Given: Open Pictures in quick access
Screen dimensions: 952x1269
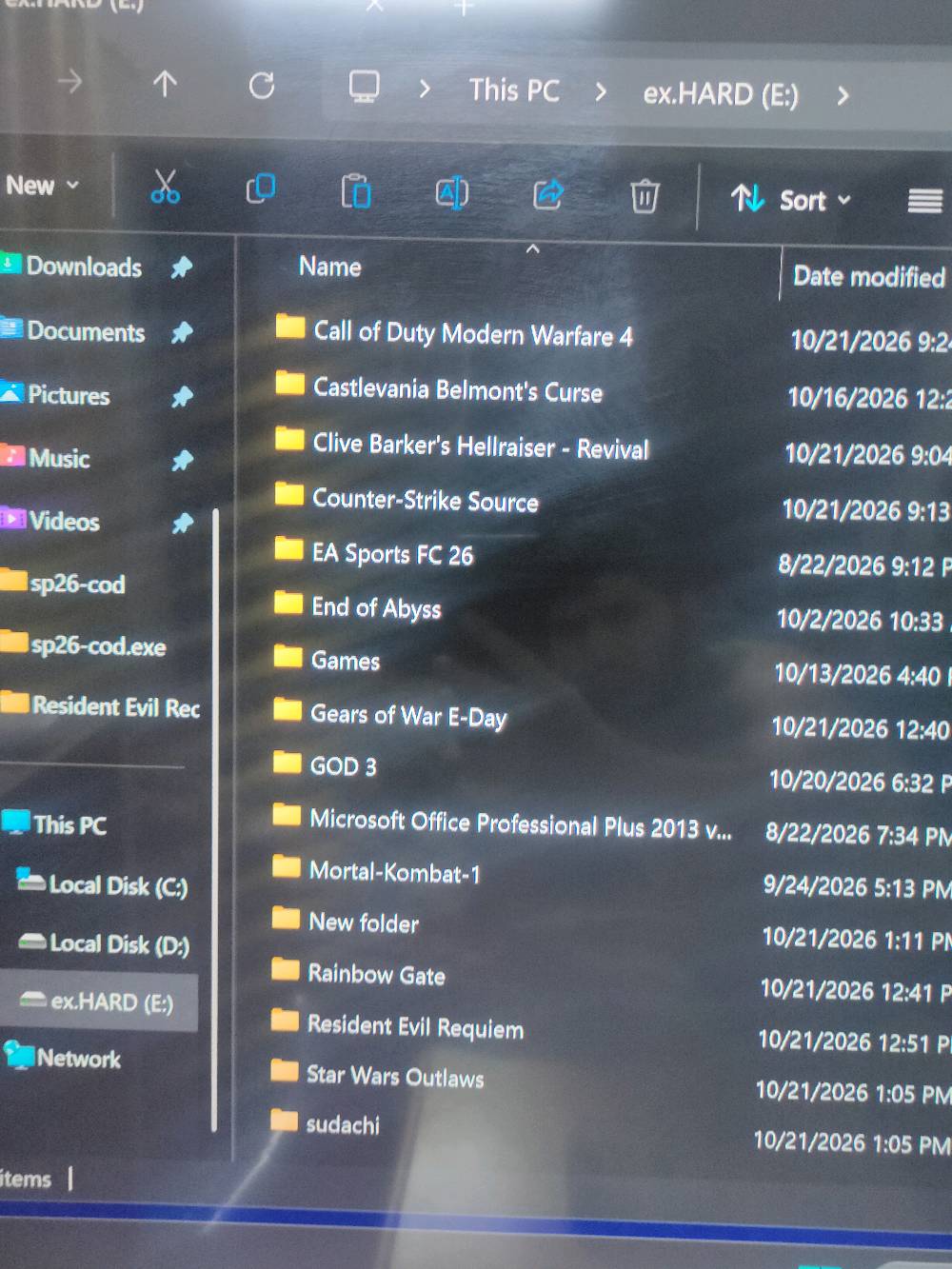Looking at the screenshot, I should 56,394.
